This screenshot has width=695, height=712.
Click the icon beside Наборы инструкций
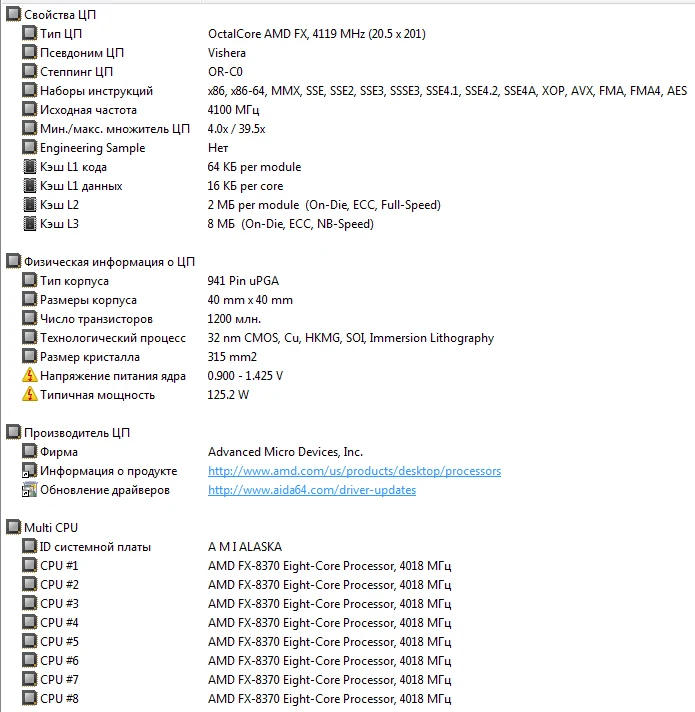click(29, 91)
